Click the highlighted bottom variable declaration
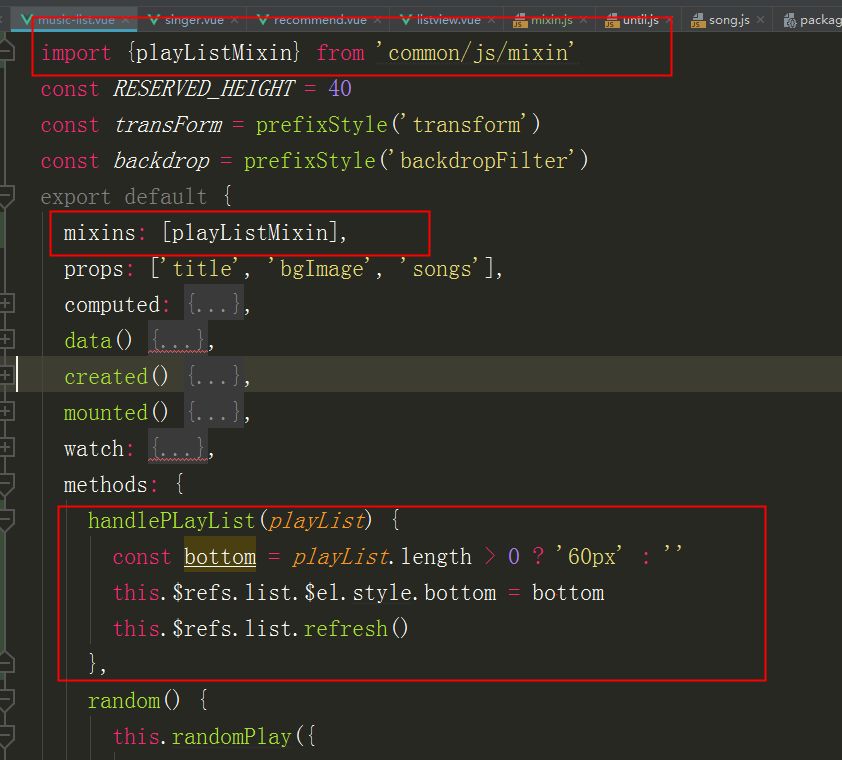 tap(220, 556)
